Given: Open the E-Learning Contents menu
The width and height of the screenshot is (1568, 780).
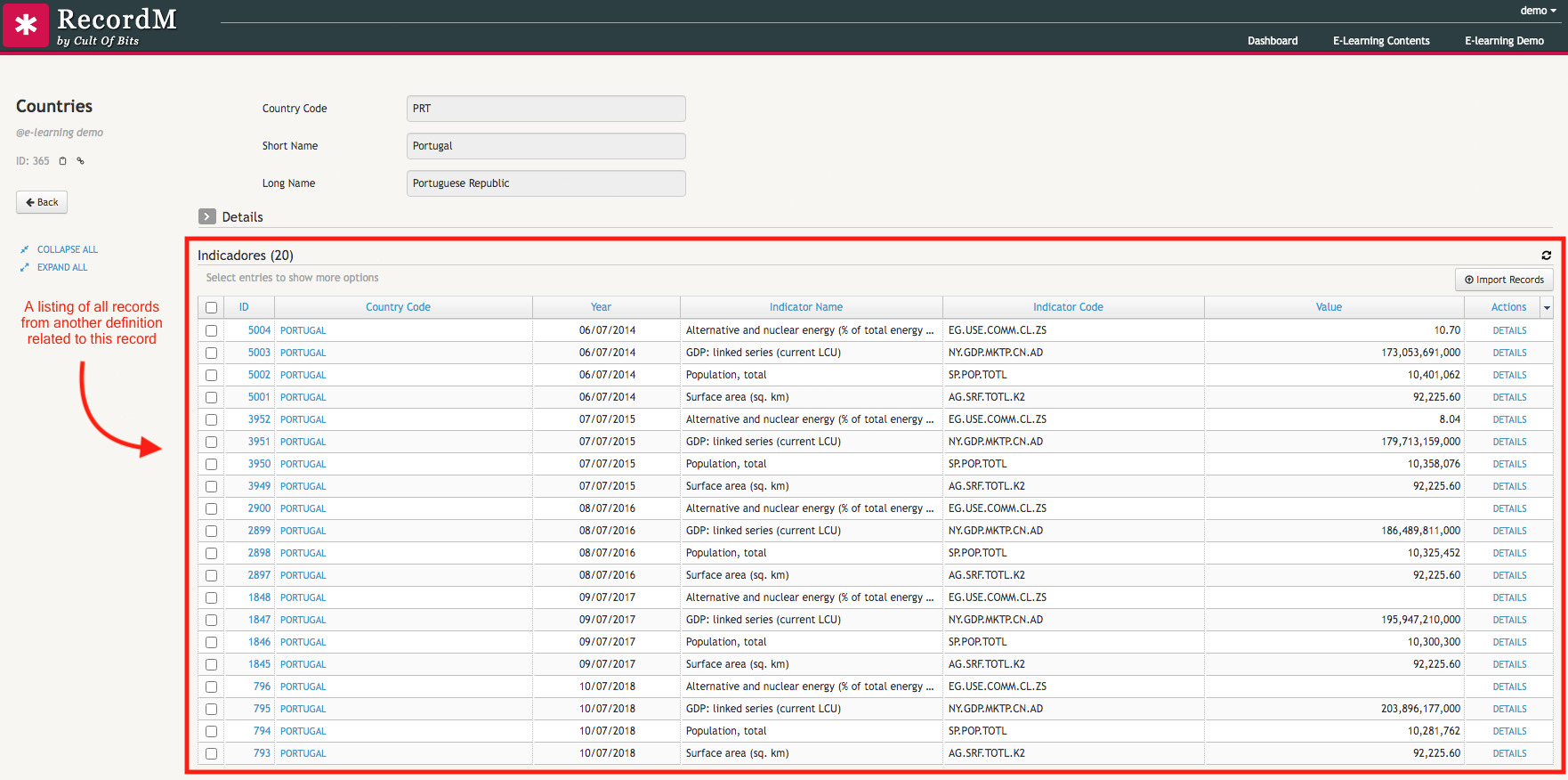Looking at the screenshot, I should (x=1381, y=41).
